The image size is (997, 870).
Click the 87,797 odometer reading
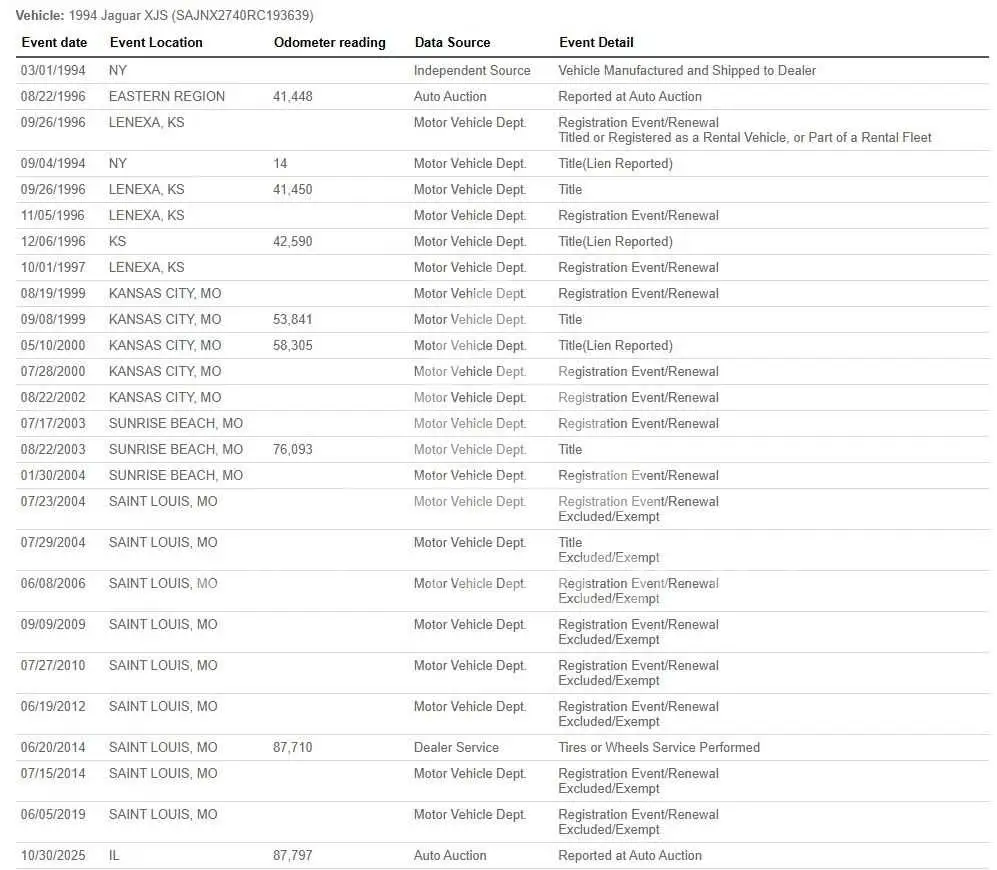292,856
